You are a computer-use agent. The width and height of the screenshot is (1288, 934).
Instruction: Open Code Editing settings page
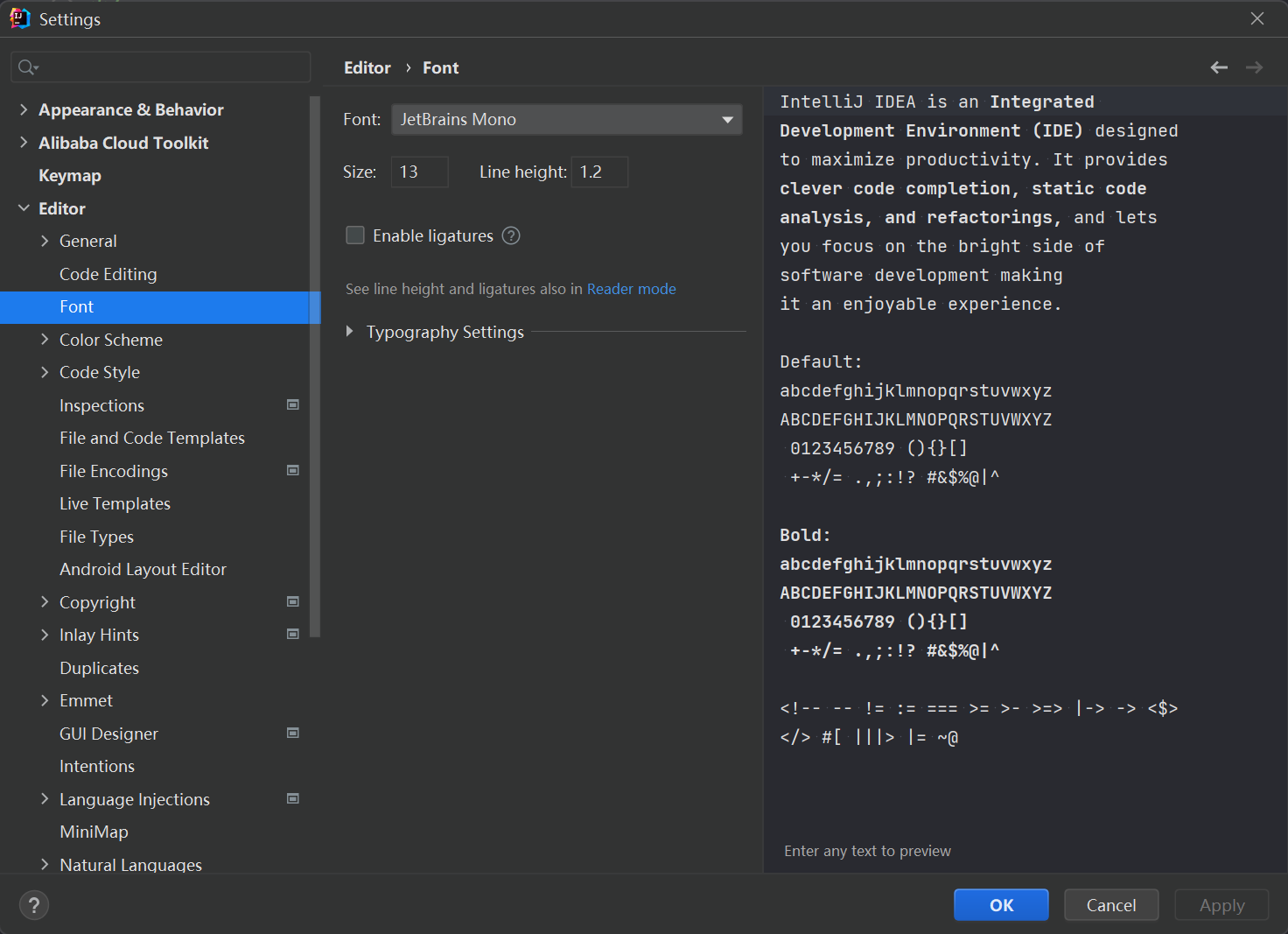click(108, 274)
